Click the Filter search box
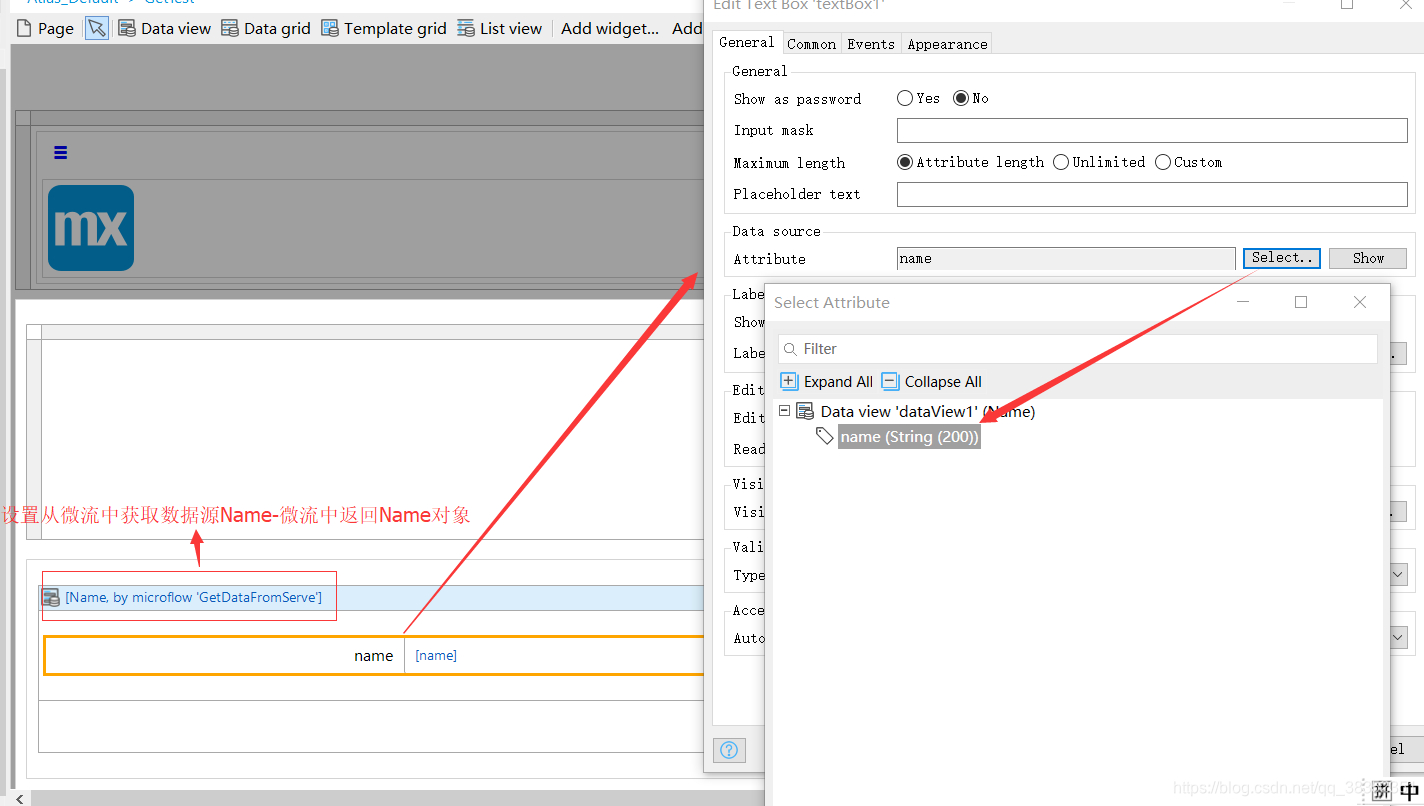The height and width of the screenshot is (806, 1424). point(1078,349)
